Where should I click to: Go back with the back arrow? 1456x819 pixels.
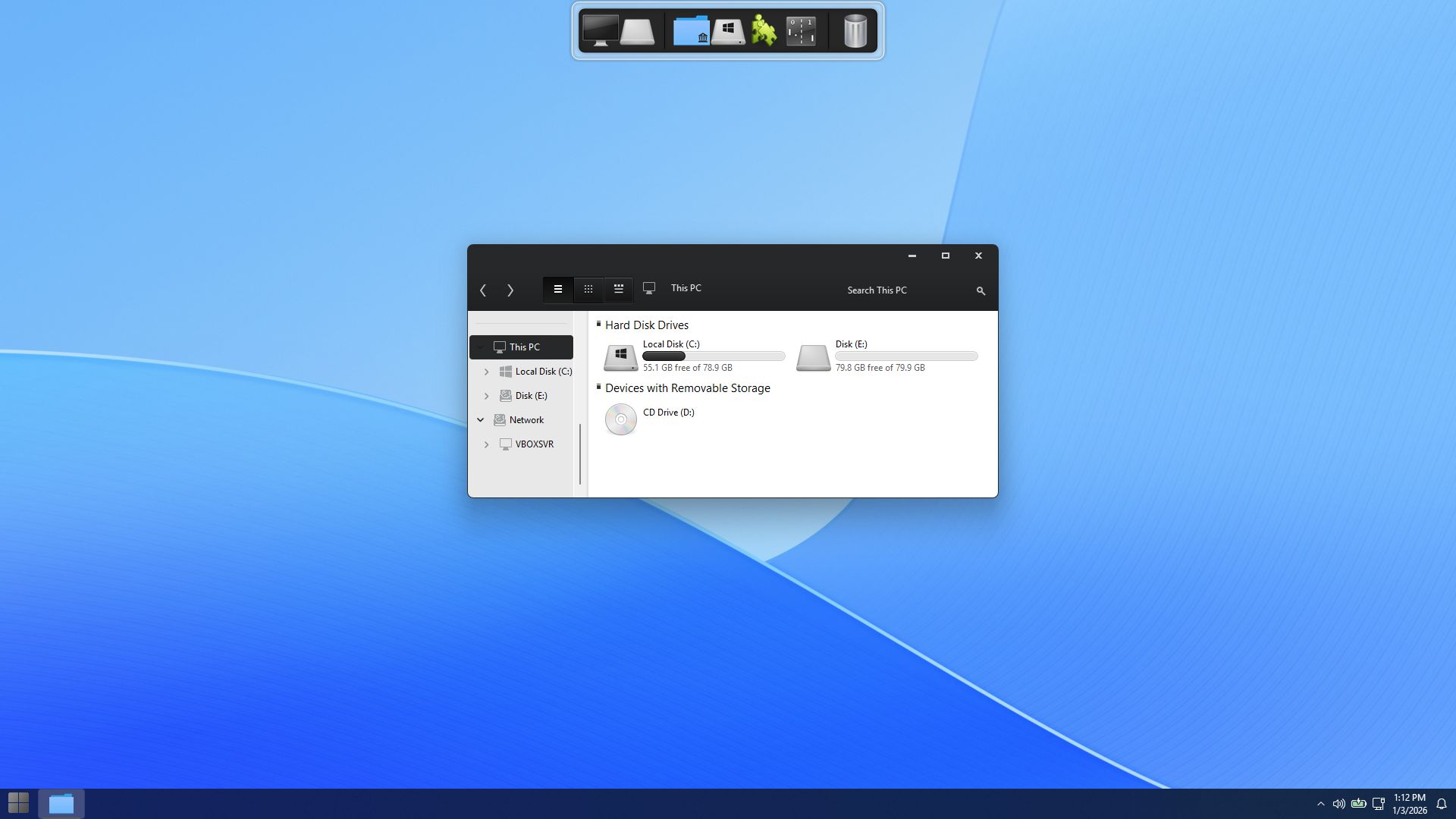tap(483, 290)
